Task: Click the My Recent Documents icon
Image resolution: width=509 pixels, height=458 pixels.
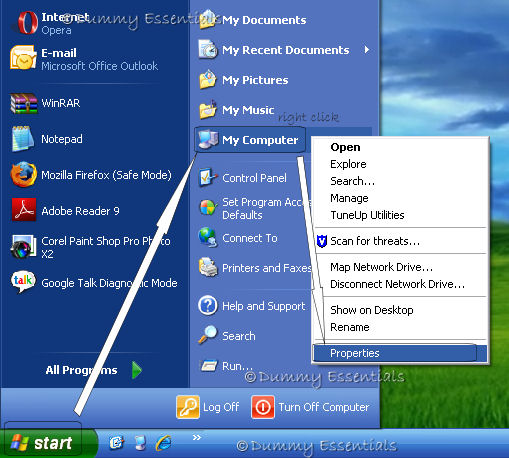Action: (208, 49)
